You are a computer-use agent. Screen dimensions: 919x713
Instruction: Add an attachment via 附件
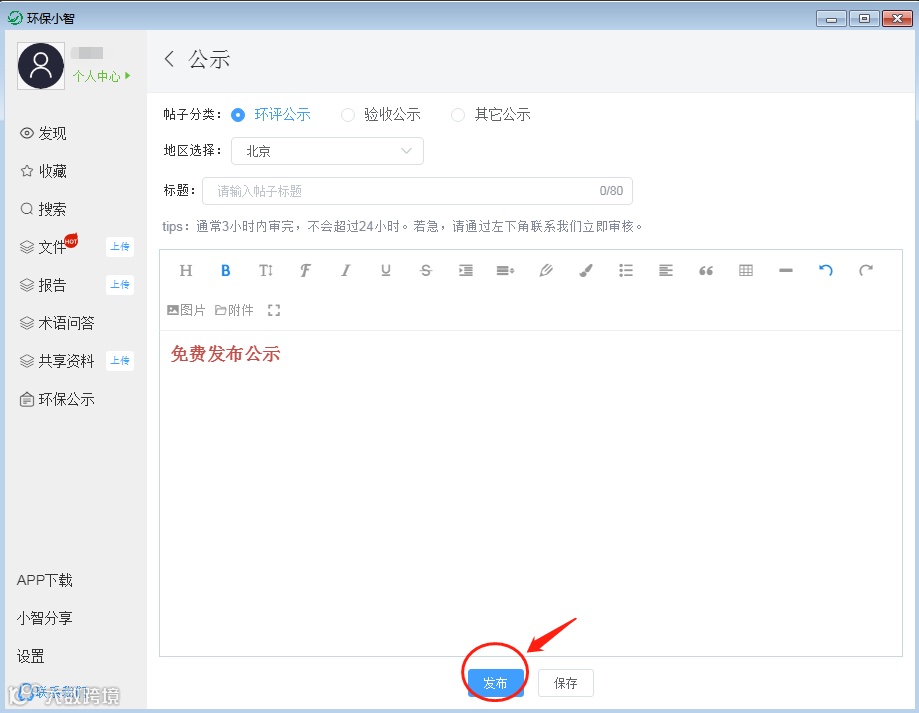tap(234, 310)
